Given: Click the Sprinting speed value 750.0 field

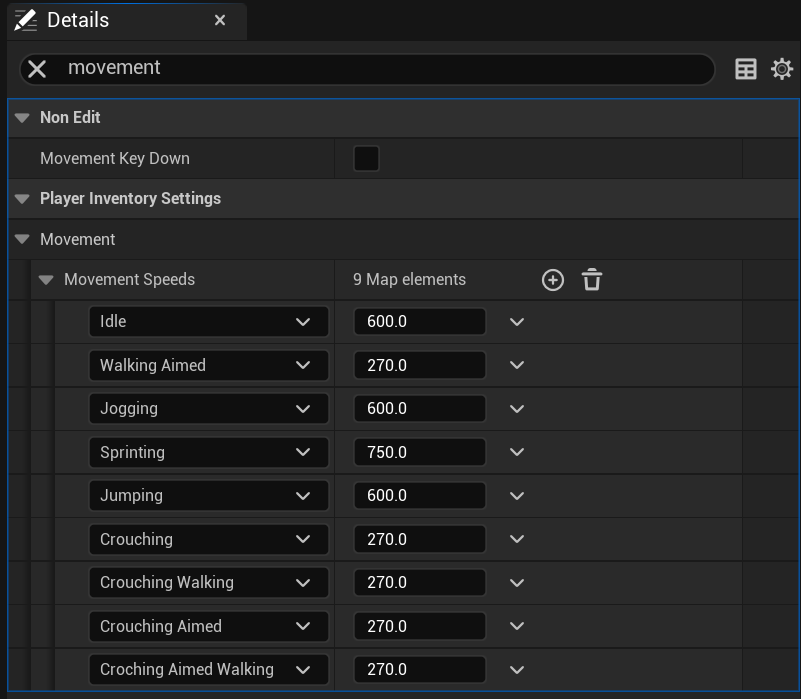Looking at the screenshot, I should click(419, 452).
